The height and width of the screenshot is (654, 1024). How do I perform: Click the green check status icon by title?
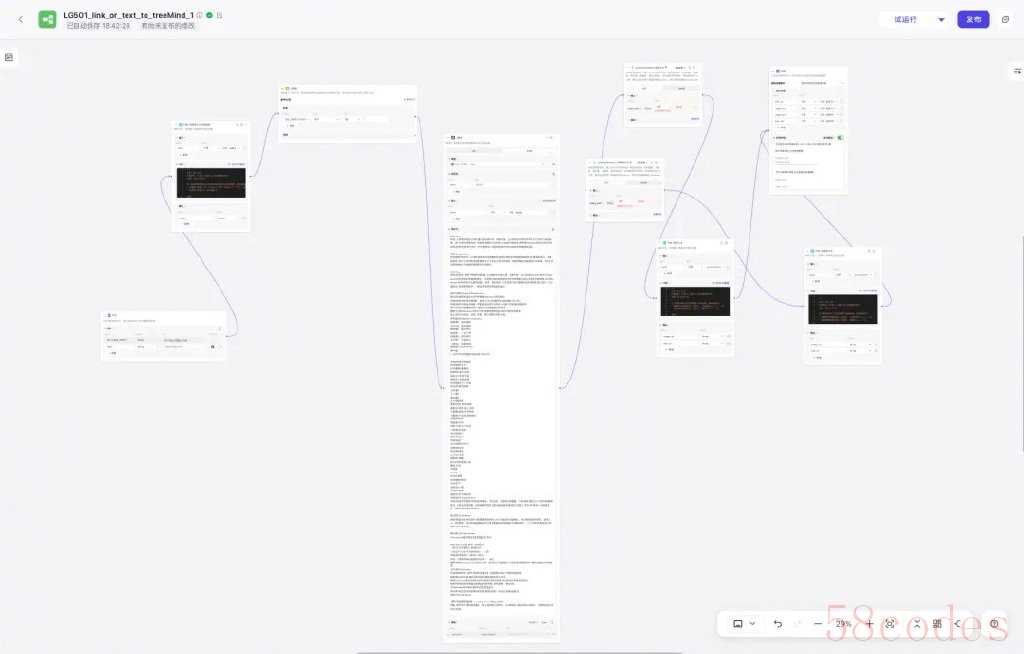point(210,15)
